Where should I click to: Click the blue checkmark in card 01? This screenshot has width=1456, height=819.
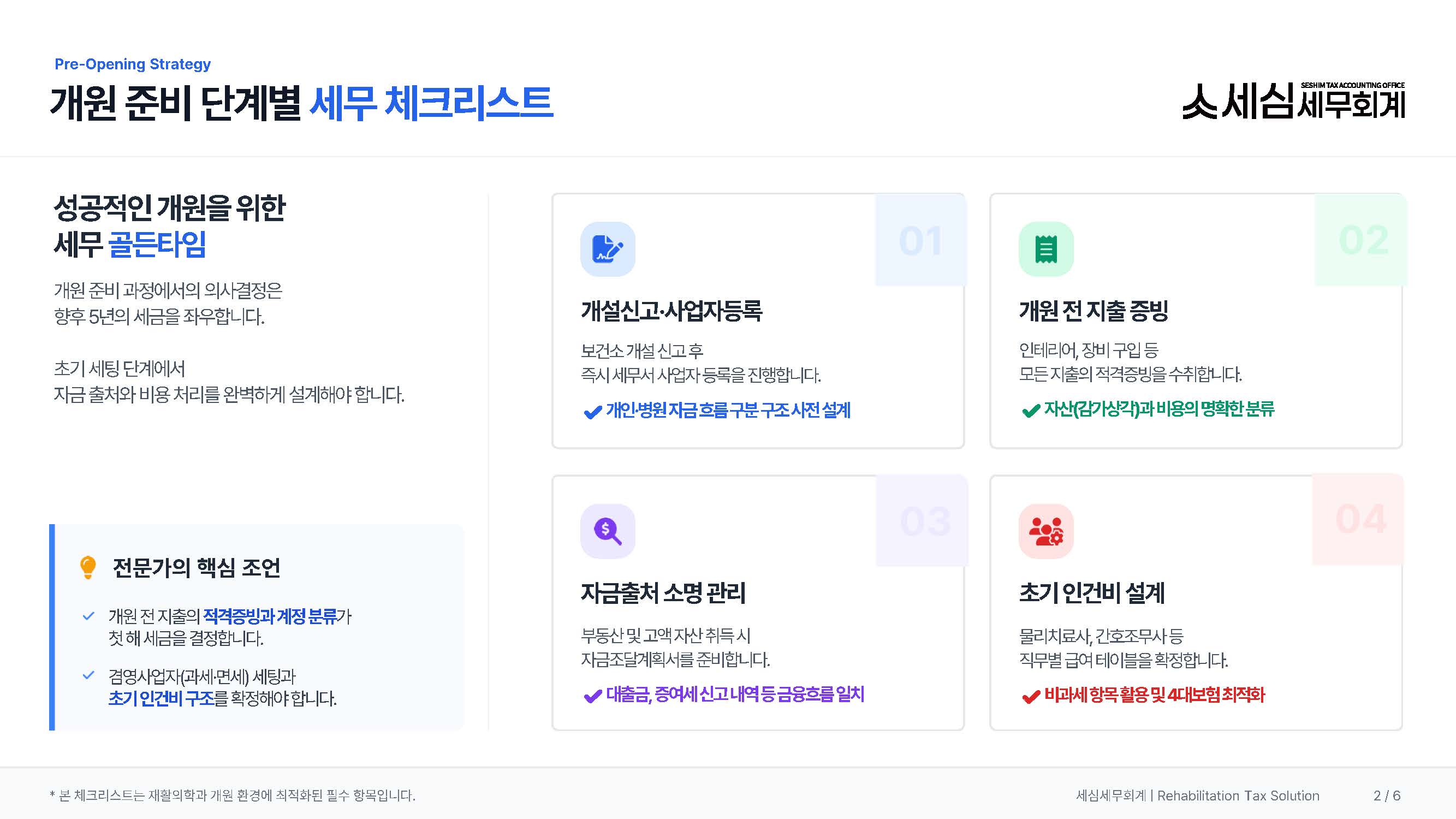[592, 412]
